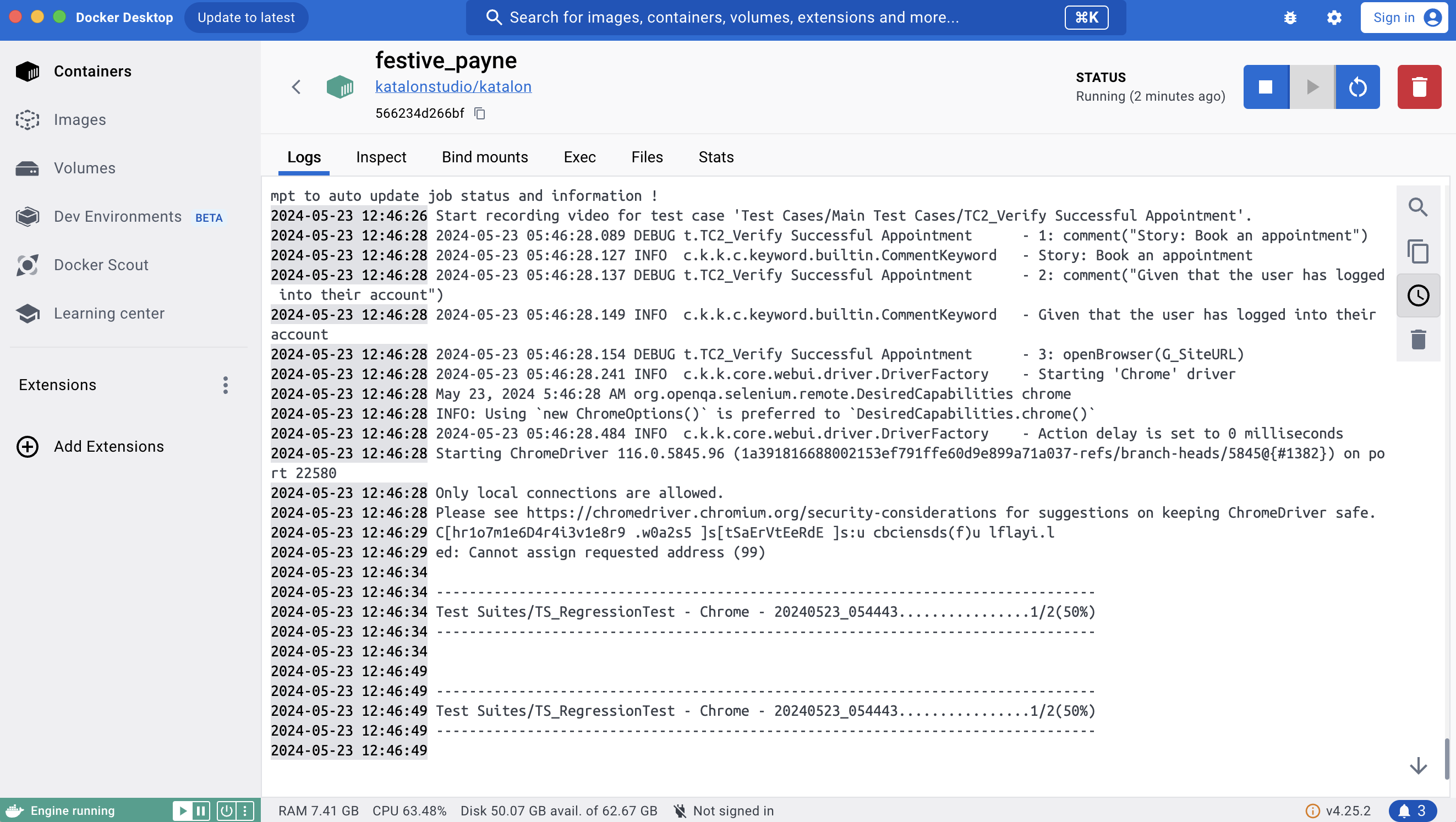Switch to the Stats tab

pyautogui.click(x=716, y=157)
